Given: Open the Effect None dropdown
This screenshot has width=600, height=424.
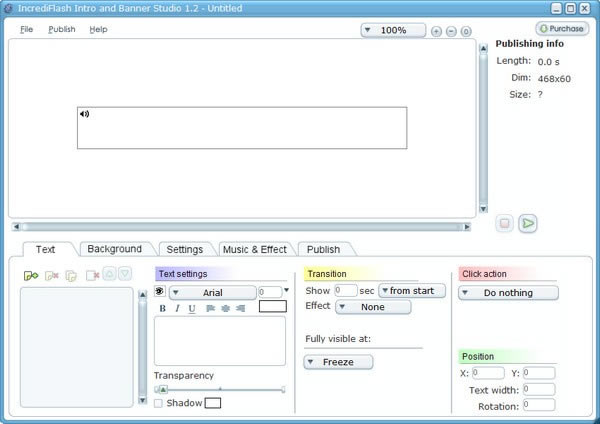Looking at the screenshot, I should click(x=372, y=307).
